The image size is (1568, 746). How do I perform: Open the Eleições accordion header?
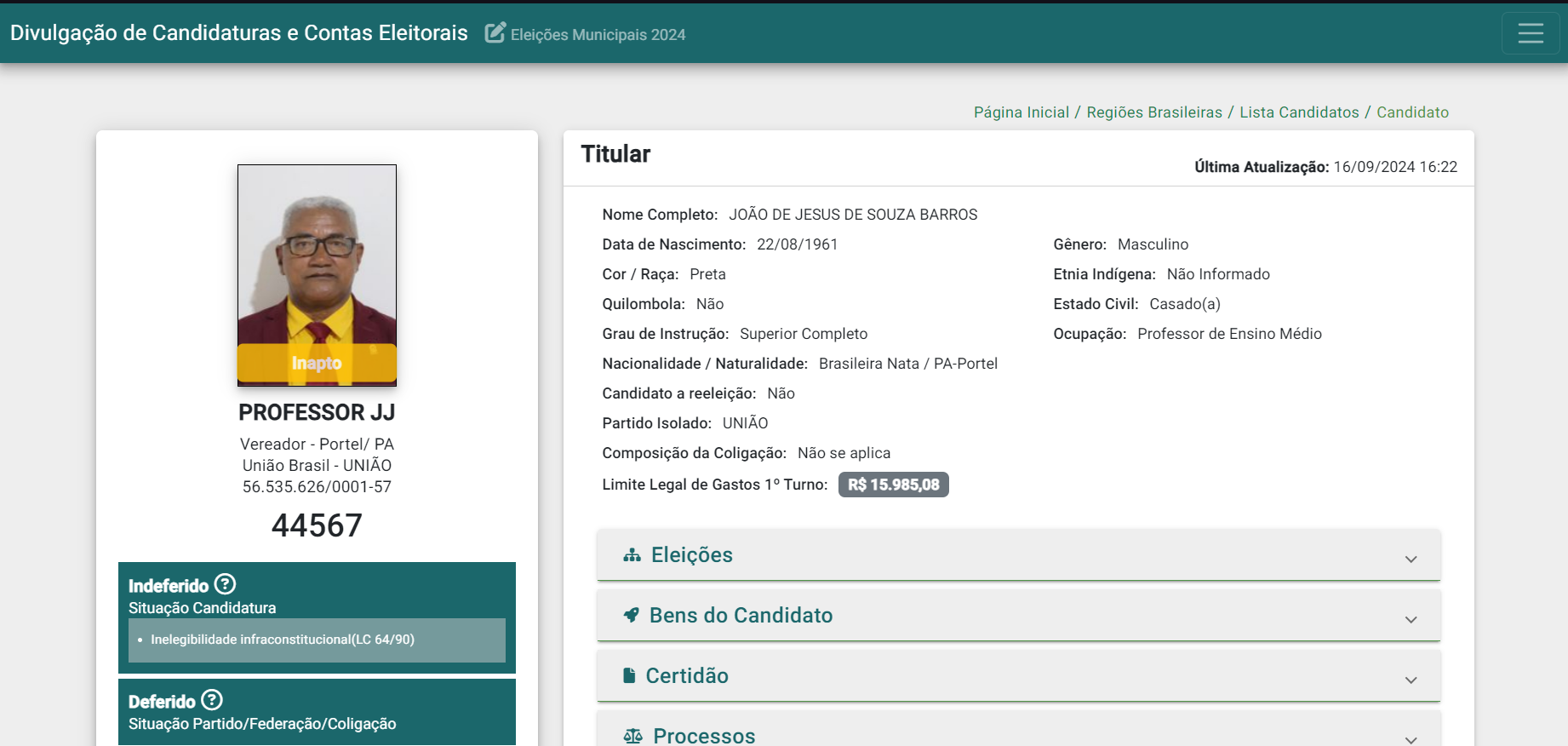(x=1018, y=555)
